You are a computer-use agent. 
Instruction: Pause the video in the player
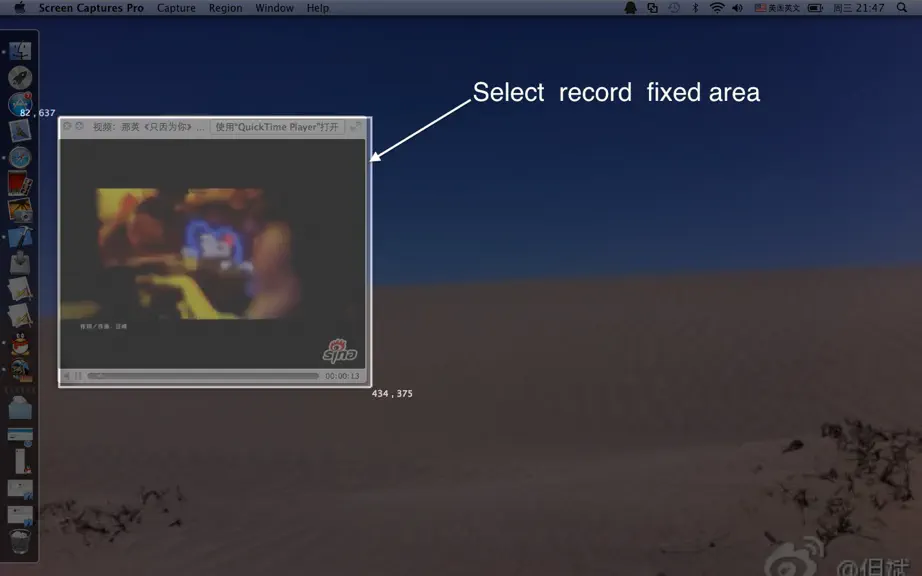point(78,376)
